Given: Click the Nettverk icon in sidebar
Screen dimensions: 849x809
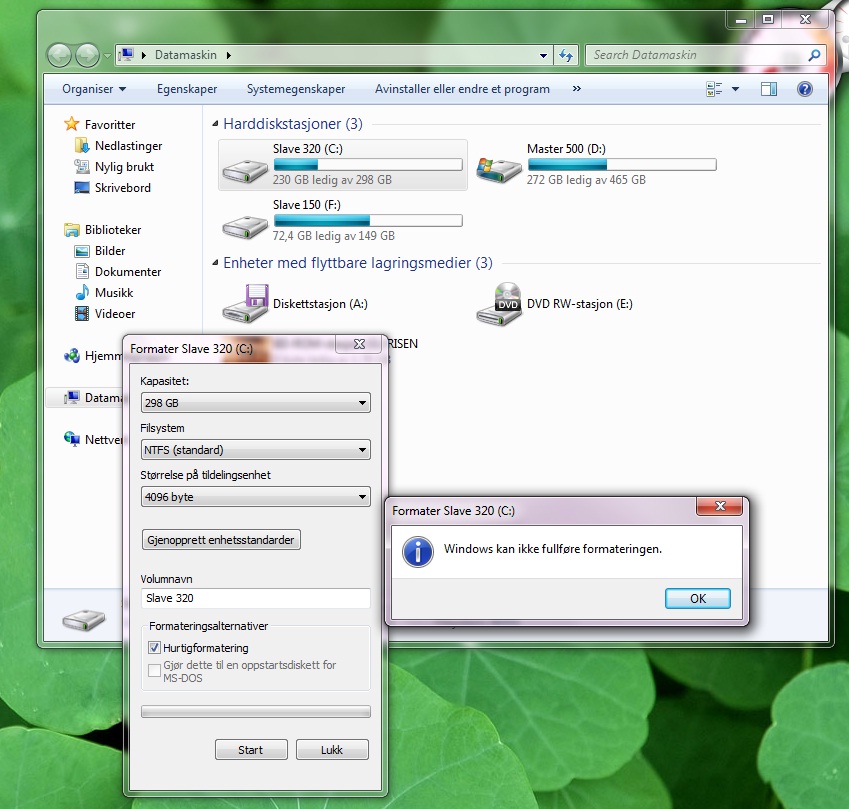Looking at the screenshot, I should 71,439.
